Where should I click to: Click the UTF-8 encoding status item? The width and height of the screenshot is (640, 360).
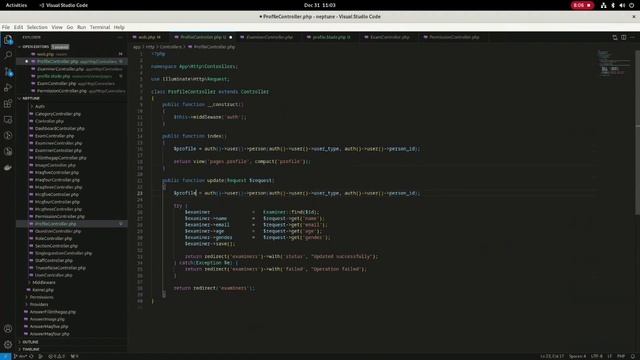596,356
